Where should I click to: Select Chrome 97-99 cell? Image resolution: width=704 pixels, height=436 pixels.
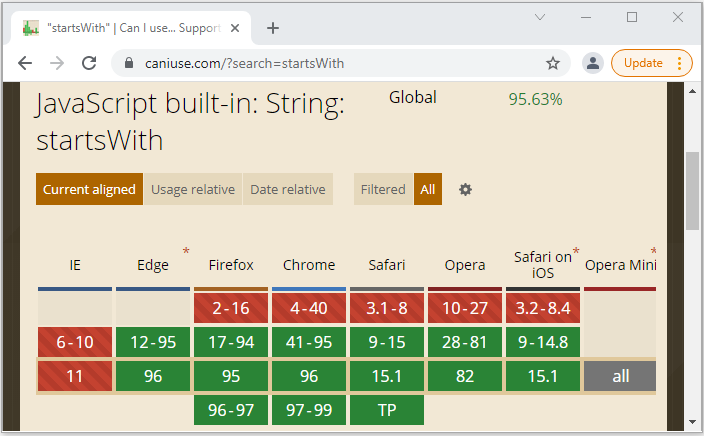309,410
